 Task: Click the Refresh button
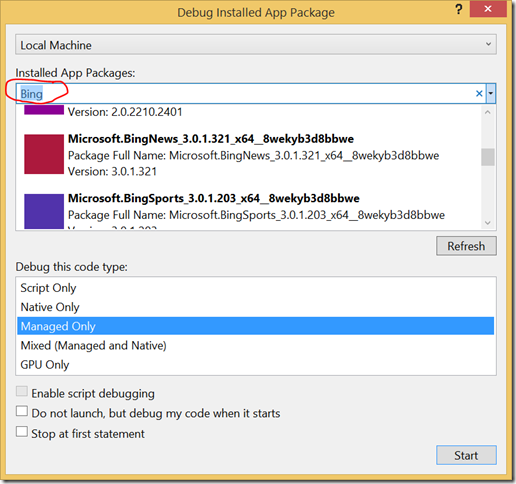[x=466, y=246]
